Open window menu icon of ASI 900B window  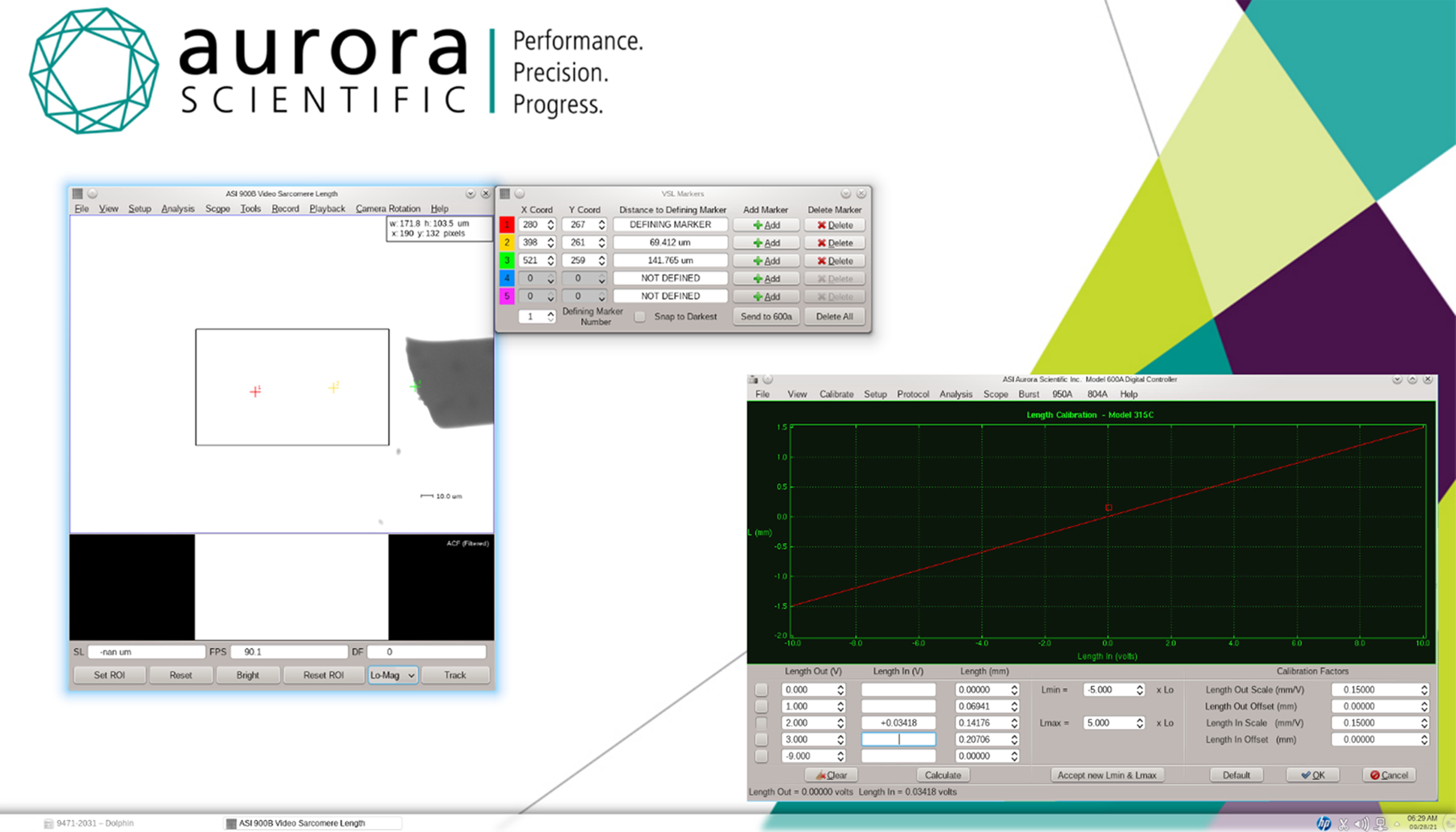coord(78,194)
